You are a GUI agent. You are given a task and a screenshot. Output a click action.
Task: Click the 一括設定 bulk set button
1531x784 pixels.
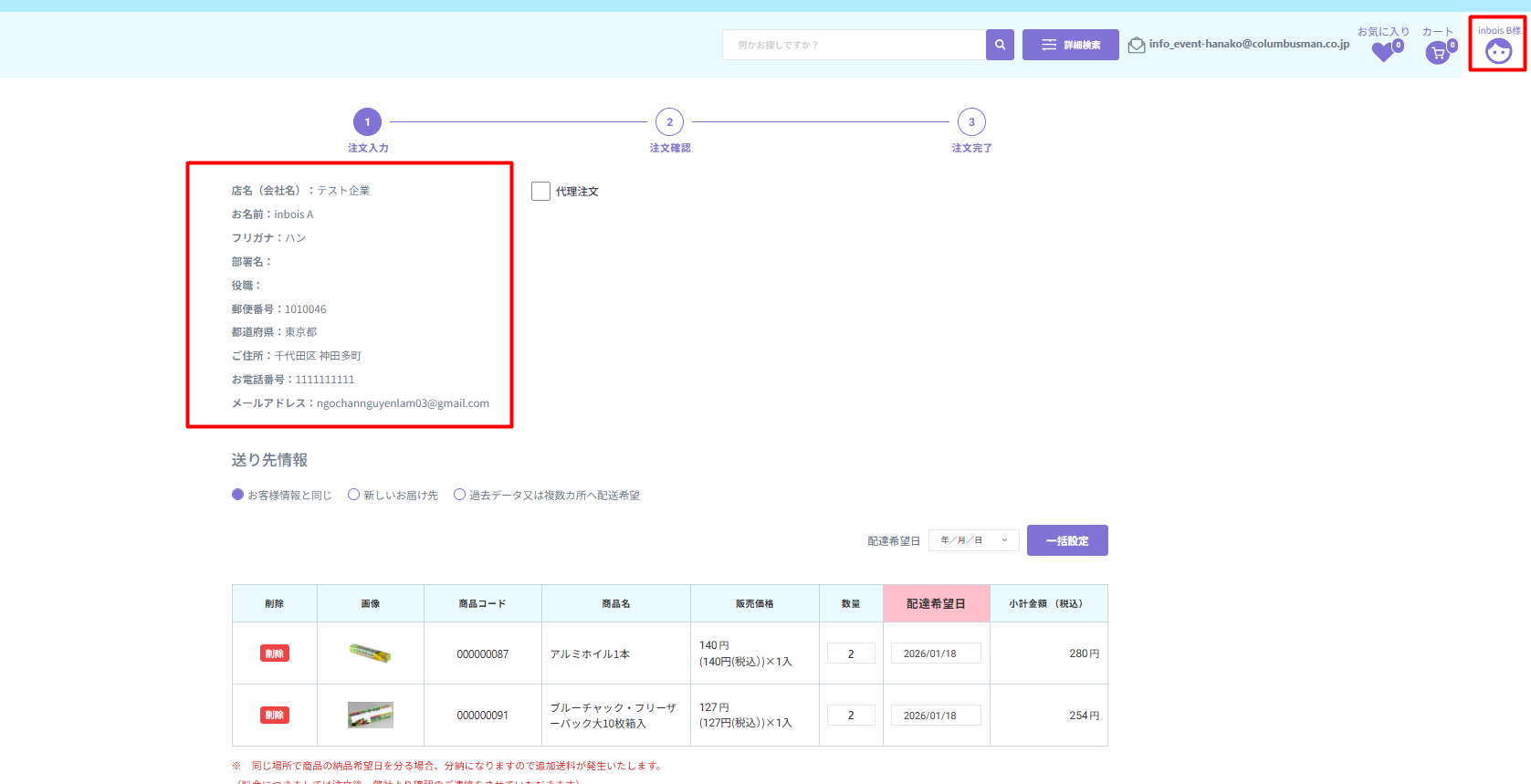pos(1066,540)
